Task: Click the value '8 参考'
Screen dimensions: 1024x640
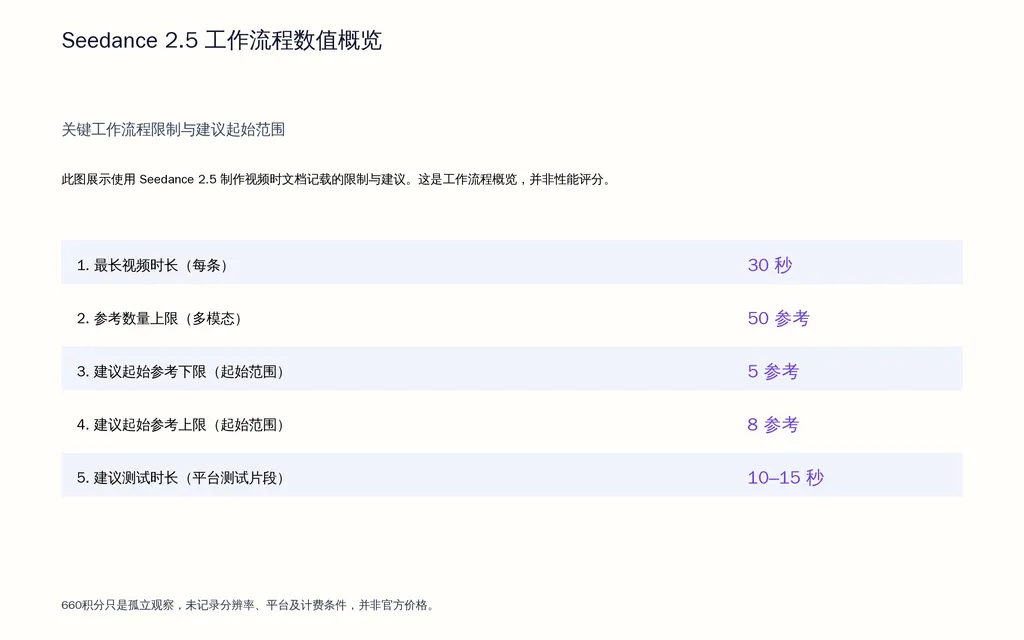Action: [773, 425]
